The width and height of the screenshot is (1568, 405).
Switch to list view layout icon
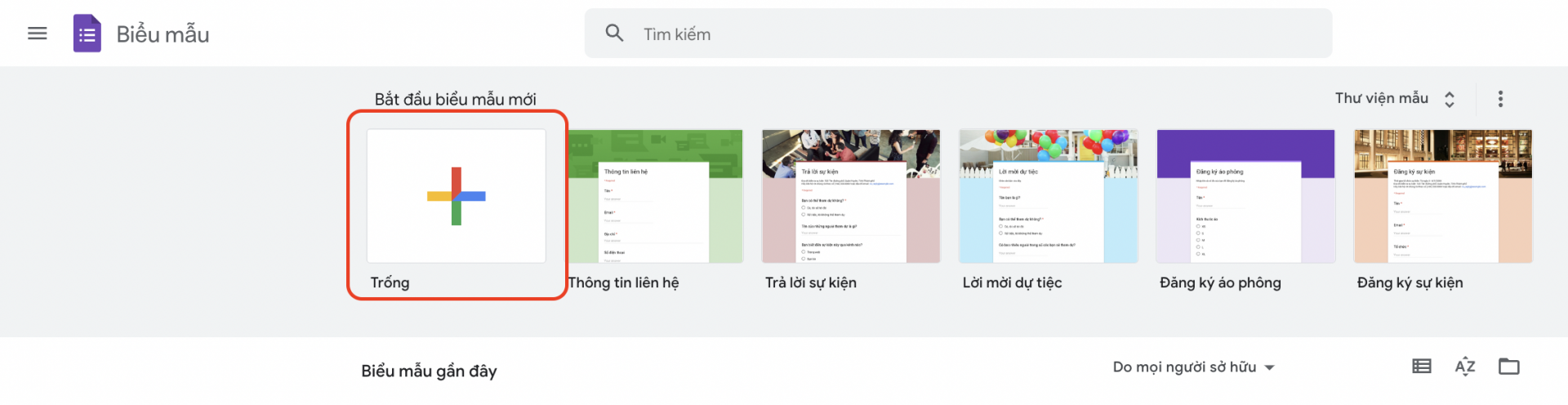(x=1422, y=367)
